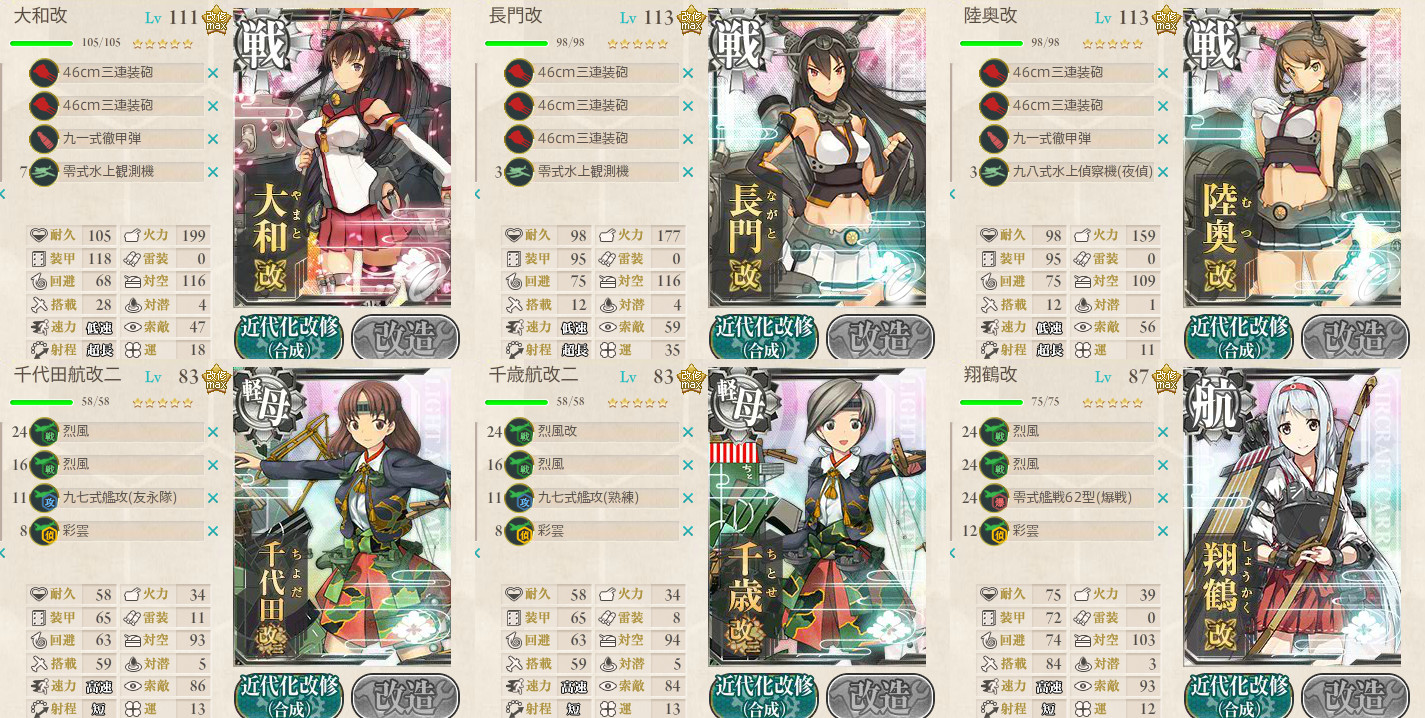This screenshot has width=1425, height=718.
Task: Click the 改造 button under 長門改
Action: coord(880,338)
